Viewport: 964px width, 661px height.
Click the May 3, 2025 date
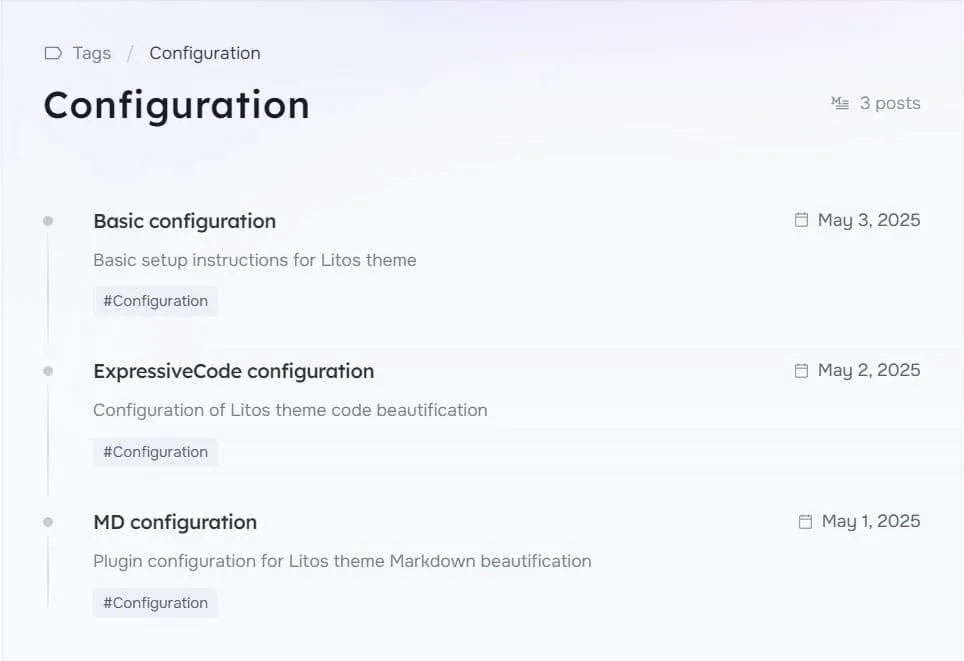tap(868, 220)
